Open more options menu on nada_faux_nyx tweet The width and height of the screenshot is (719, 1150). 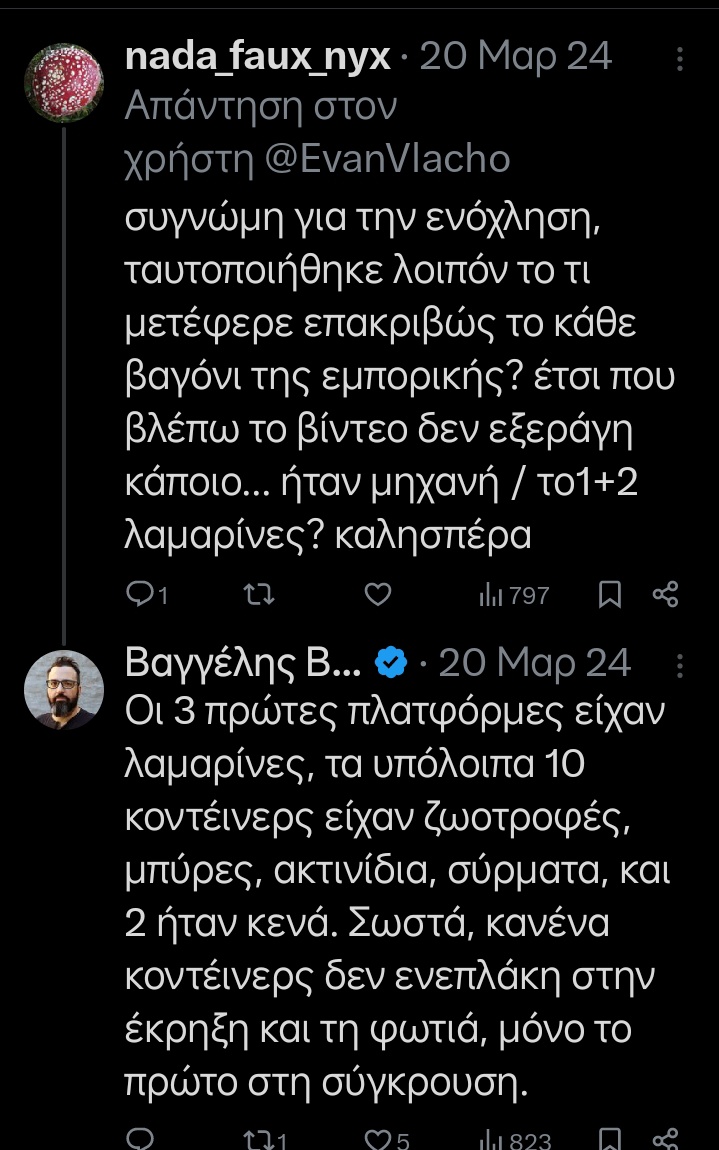[680, 59]
